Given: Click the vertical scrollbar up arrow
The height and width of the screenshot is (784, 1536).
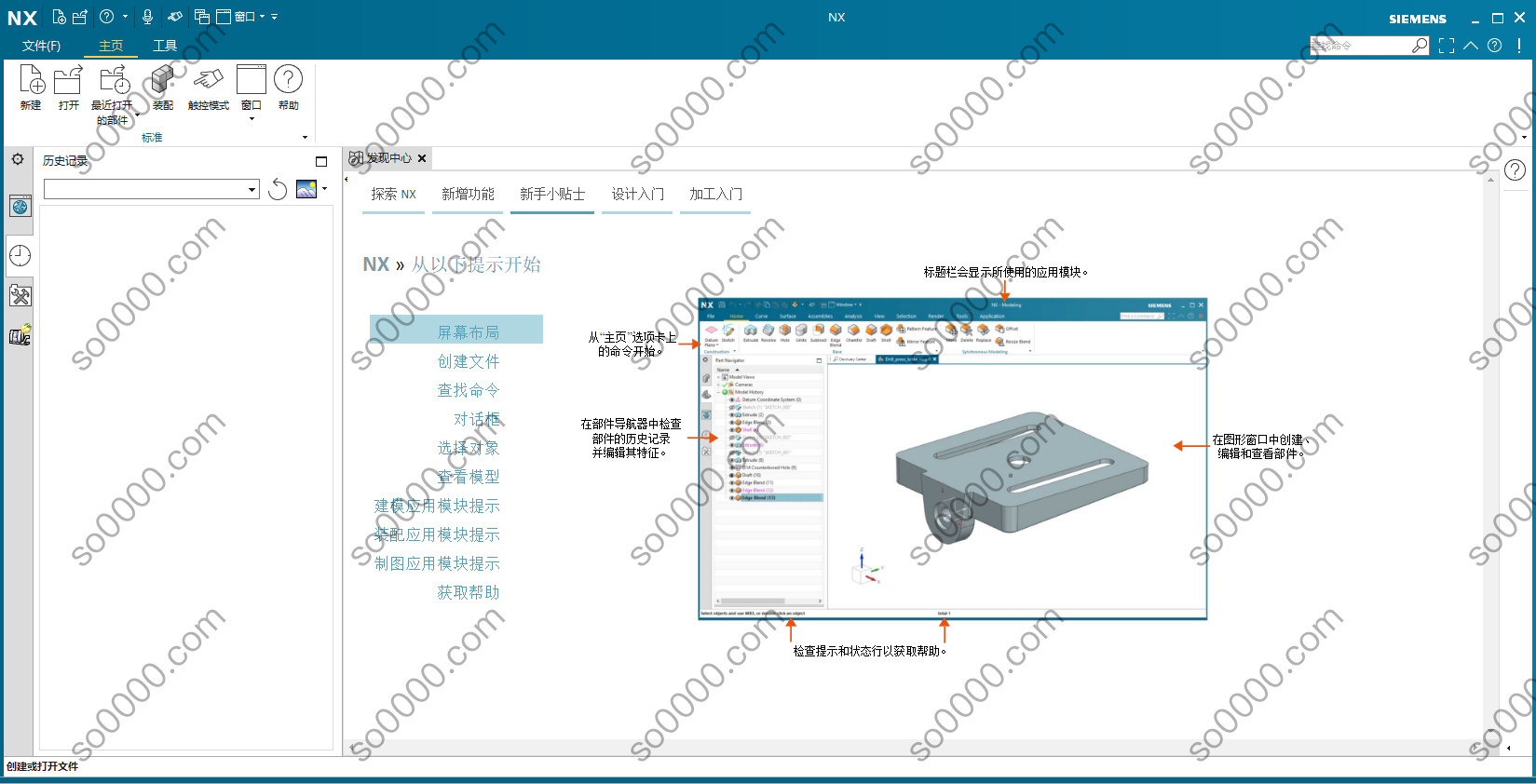Looking at the screenshot, I should pyautogui.click(x=1490, y=181).
